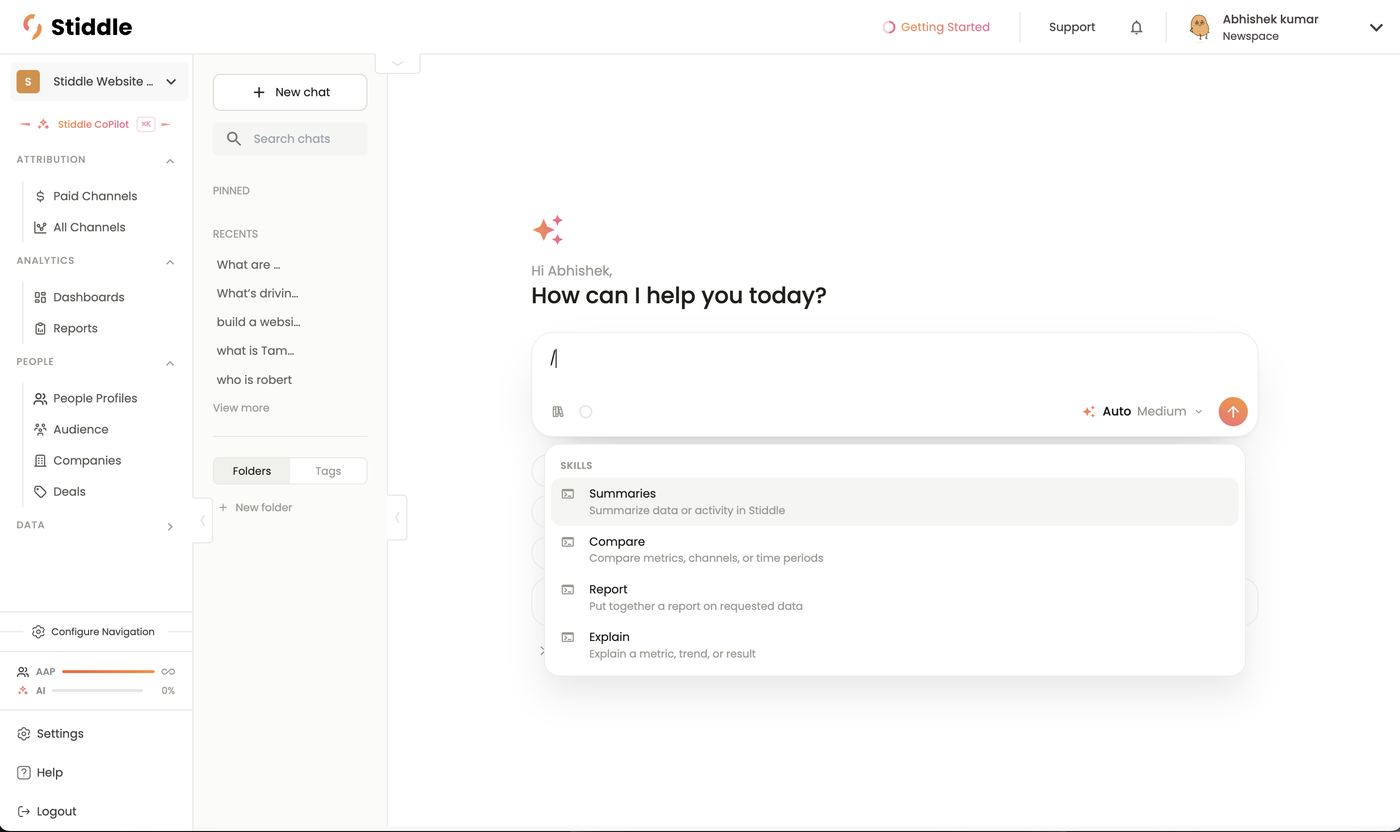Open Configure Navigation
The width and height of the screenshot is (1400, 832).
click(93, 632)
